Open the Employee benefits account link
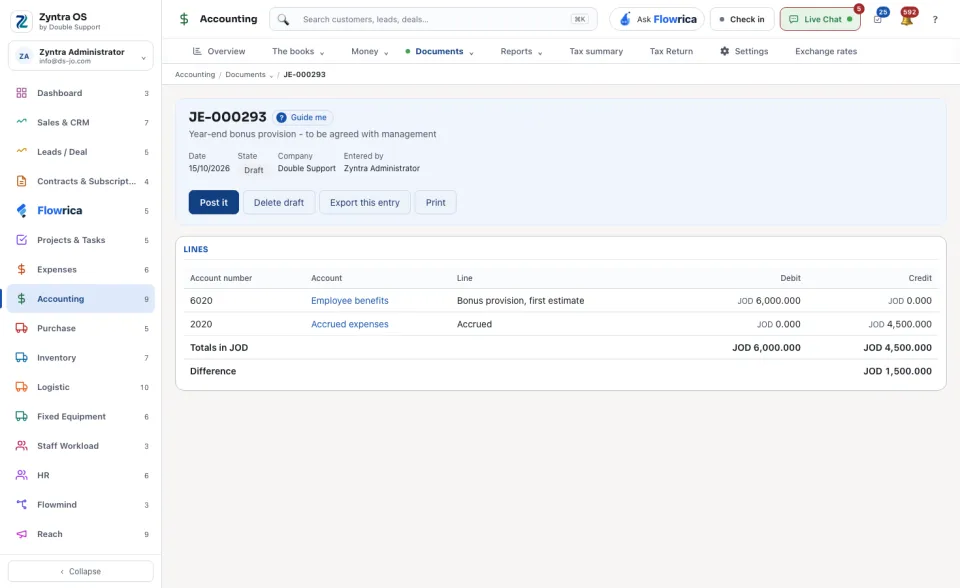Image resolution: width=960 pixels, height=588 pixels. coord(350,301)
